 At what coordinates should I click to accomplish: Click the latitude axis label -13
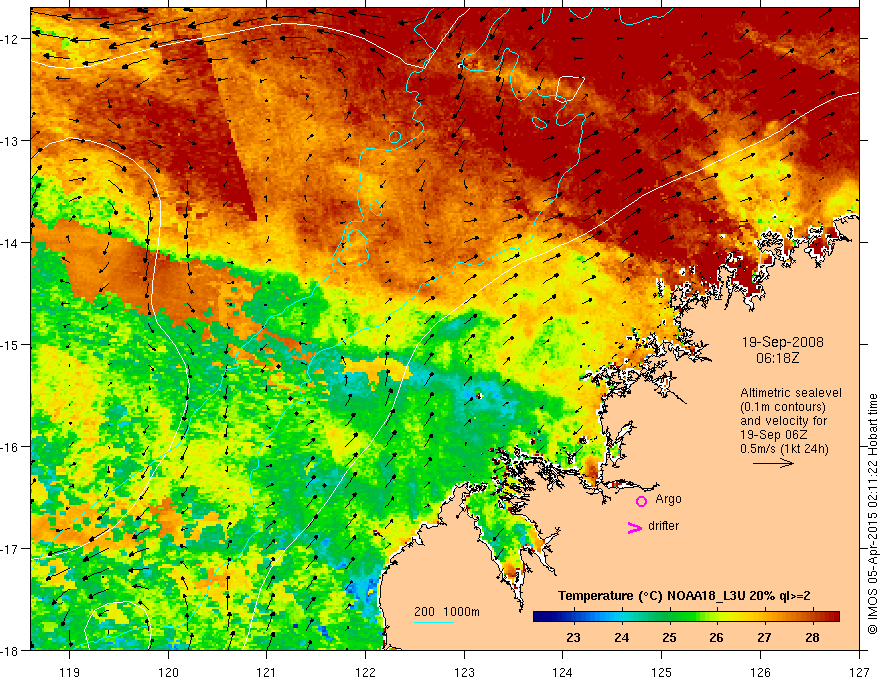[x=10, y=141]
